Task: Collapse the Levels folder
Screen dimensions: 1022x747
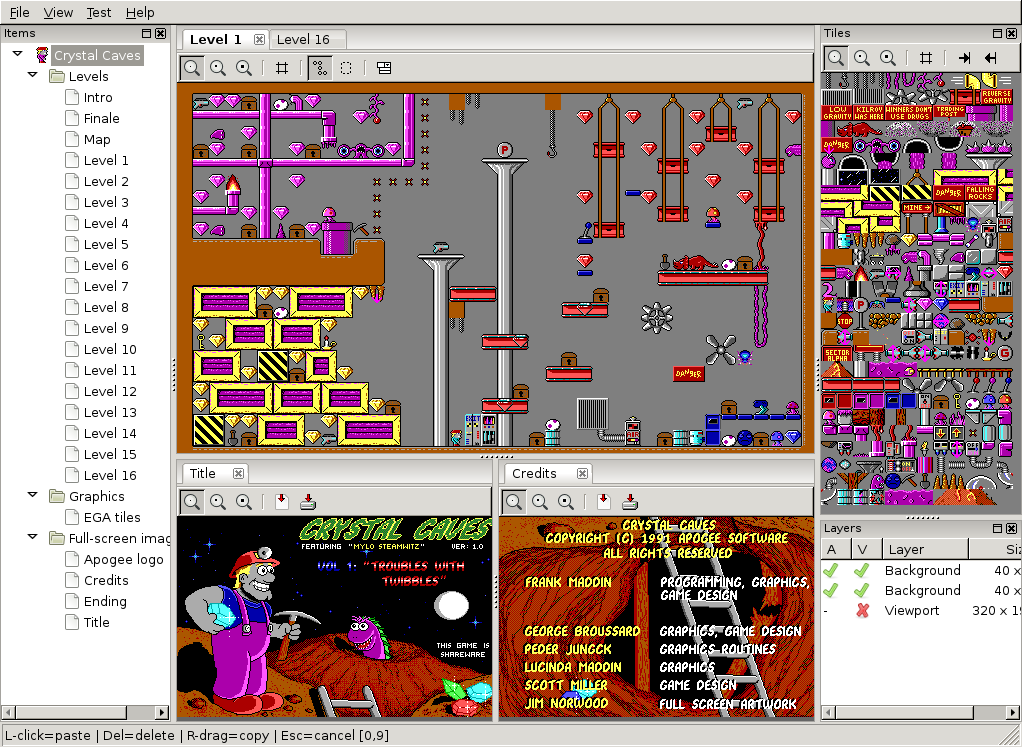Action: (33, 75)
